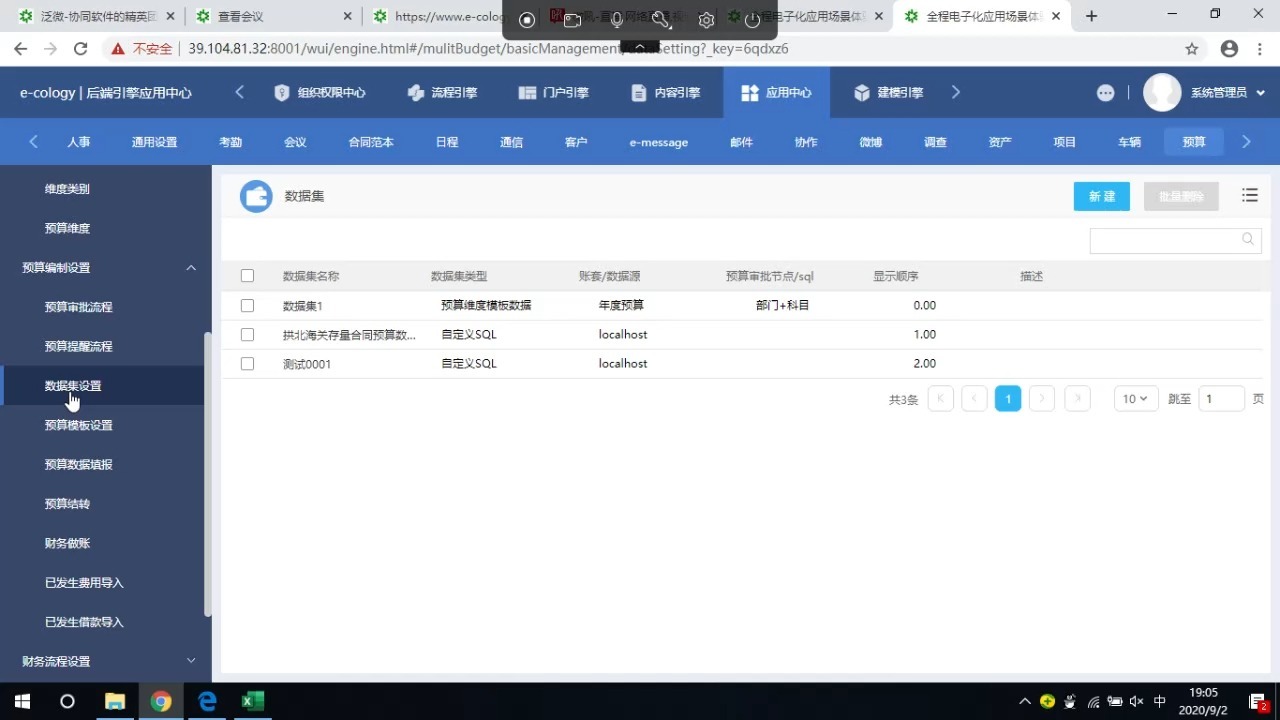The height and width of the screenshot is (720, 1280).
Task: Switch to the 资产 module tab
Action: point(1000,142)
